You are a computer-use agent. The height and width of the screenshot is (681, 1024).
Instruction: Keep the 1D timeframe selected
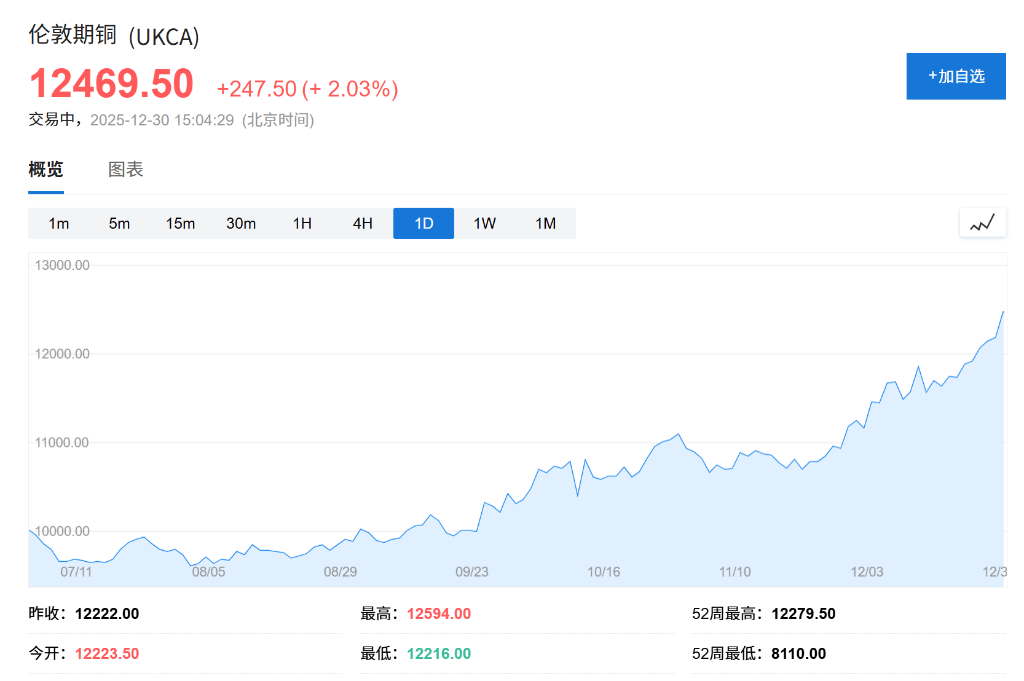[423, 223]
